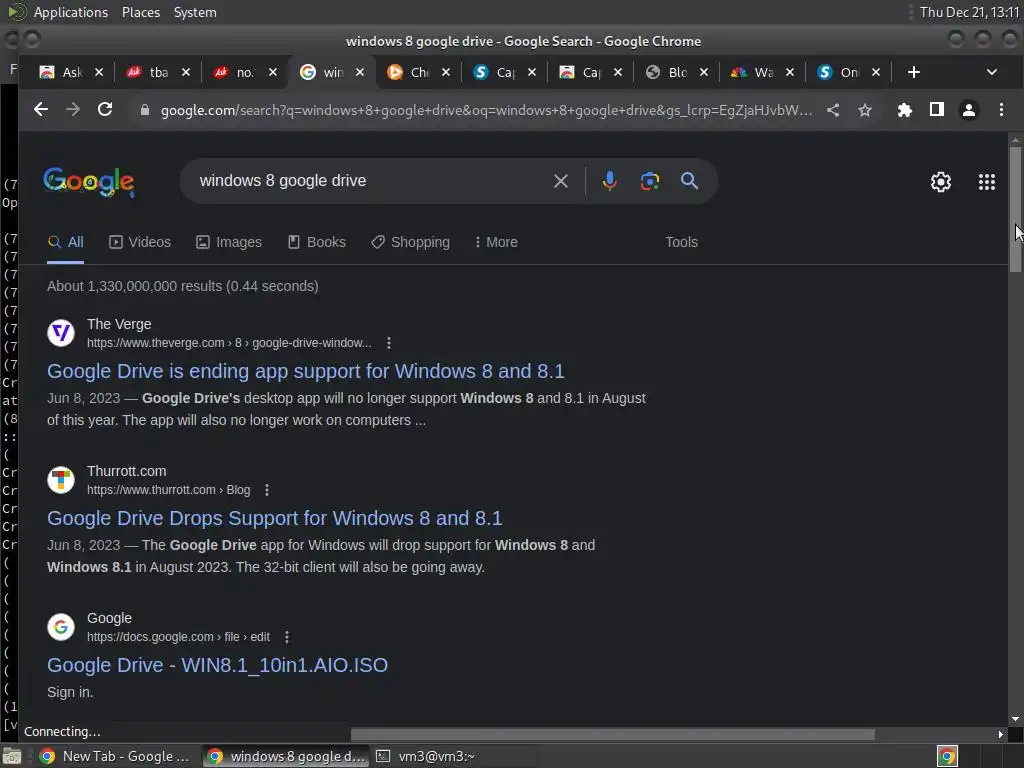
Task: Click the Google logo
Action: click(89, 182)
